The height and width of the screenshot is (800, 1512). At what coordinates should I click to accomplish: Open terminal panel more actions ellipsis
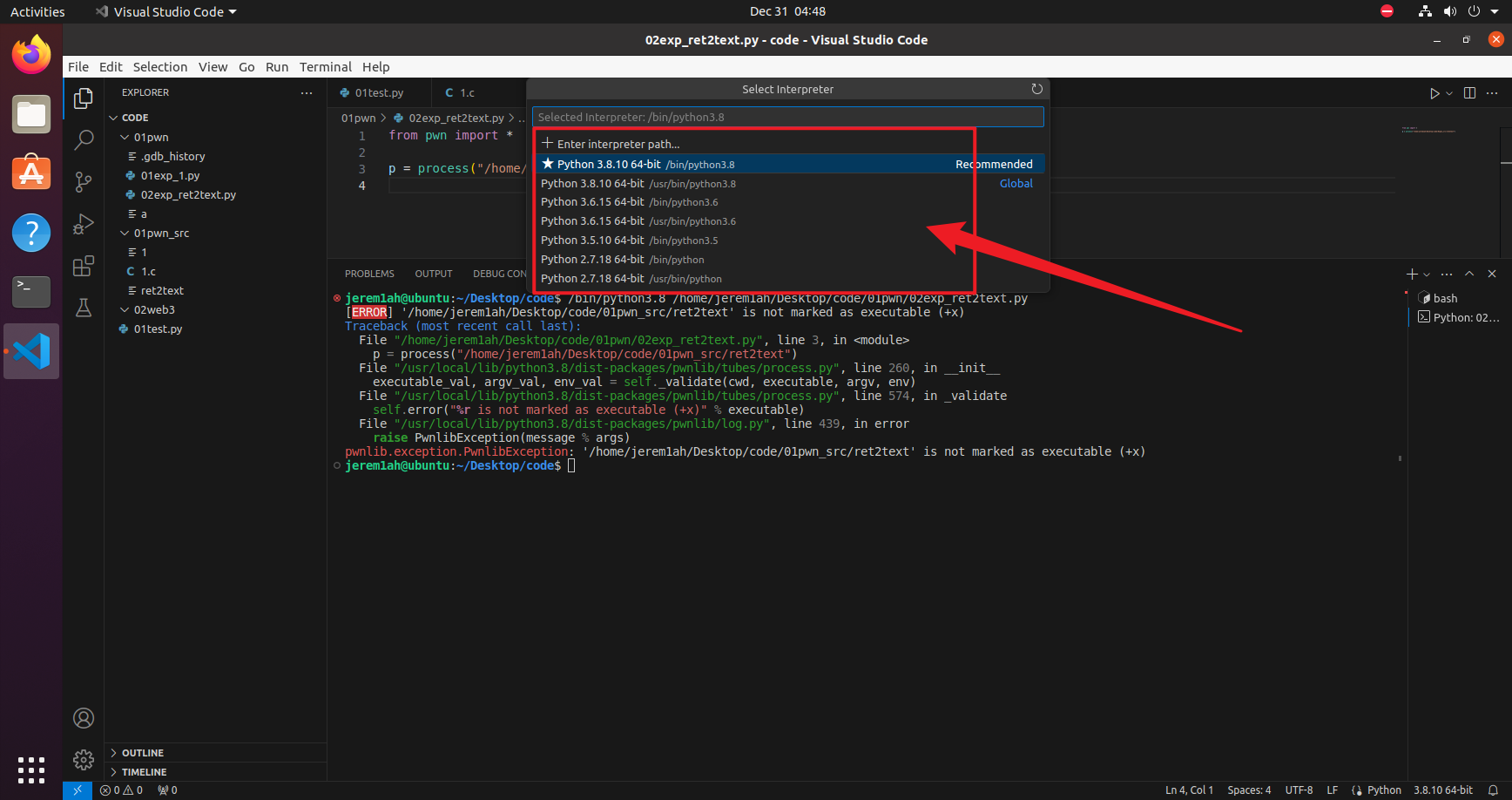[x=1447, y=274]
